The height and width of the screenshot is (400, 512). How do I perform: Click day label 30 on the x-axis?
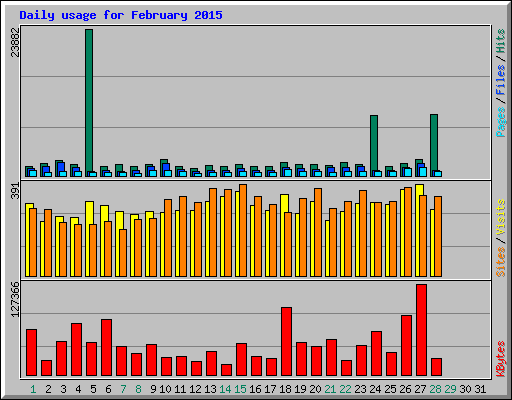[465, 389]
